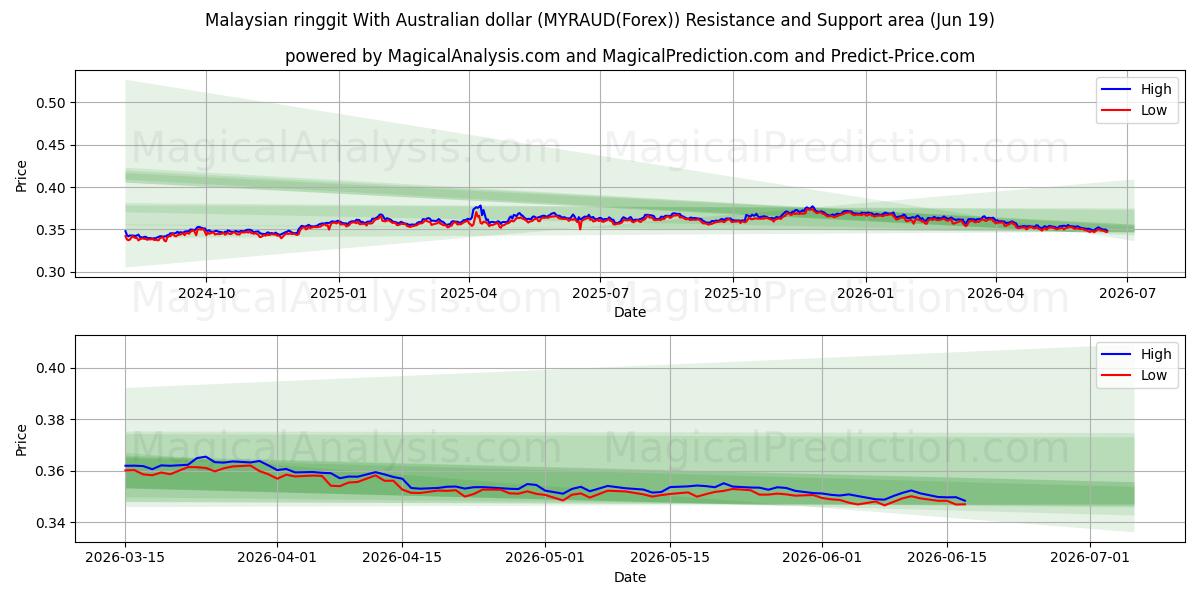The height and width of the screenshot is (600, 1200).
Task: Click the 'Date' axis label under bottom chart
Action: point(630,577)
